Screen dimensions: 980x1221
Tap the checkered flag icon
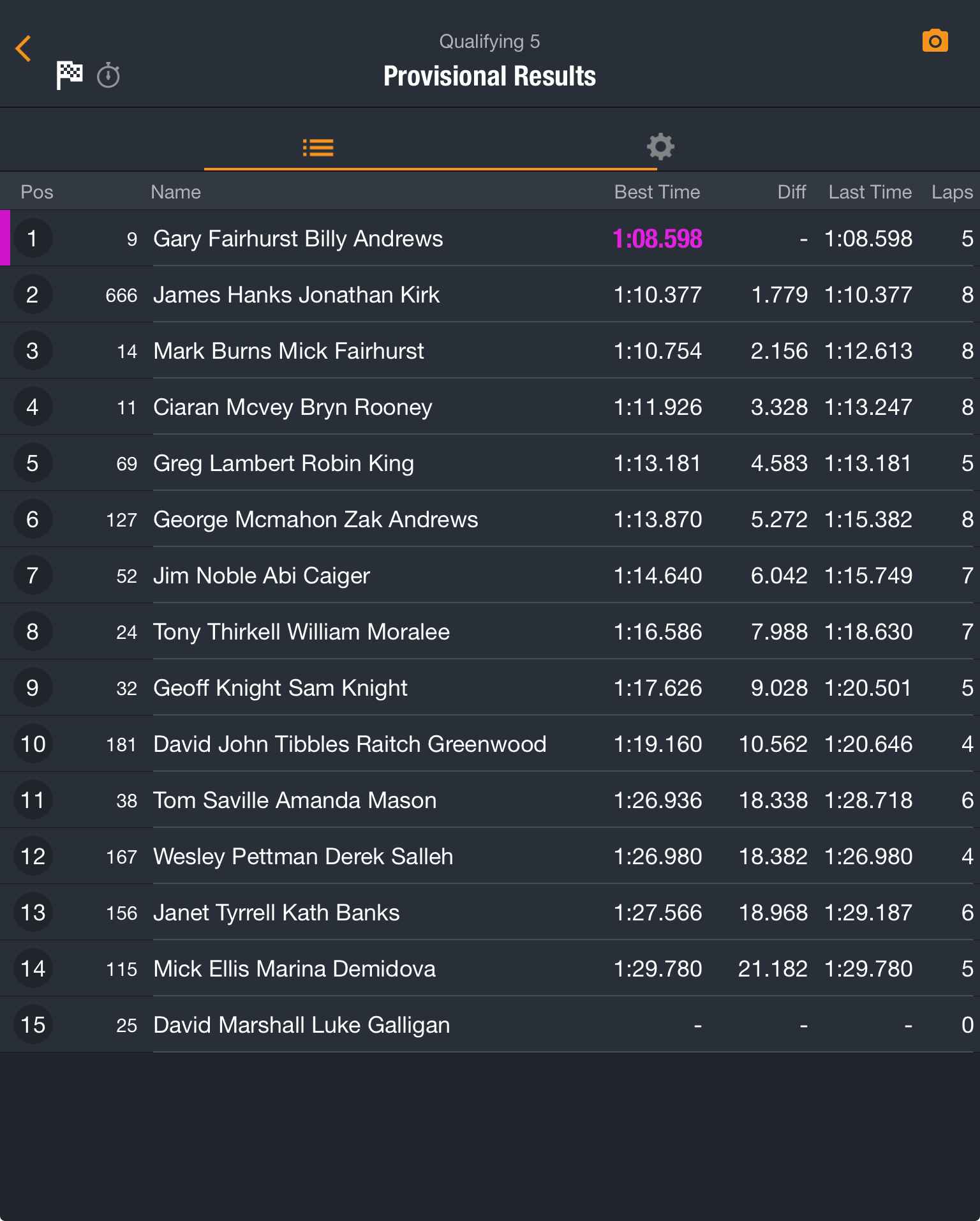coord(70,75)
